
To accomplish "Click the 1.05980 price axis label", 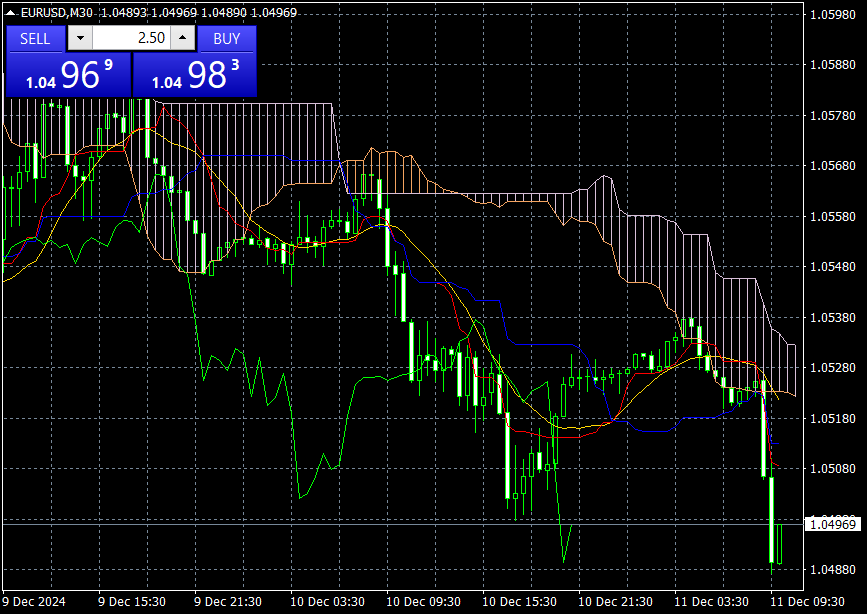I will pos(833,14).
